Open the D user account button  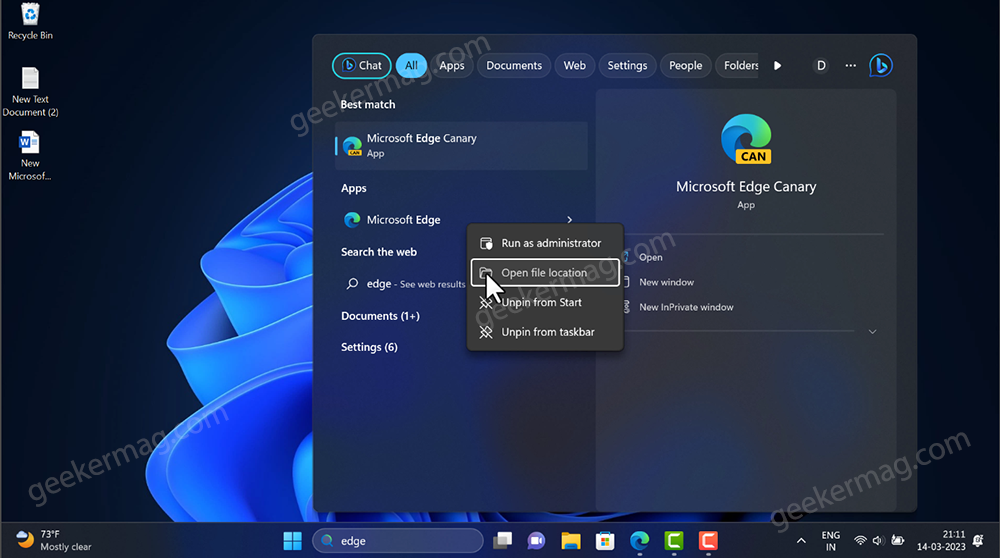(821, 66)
